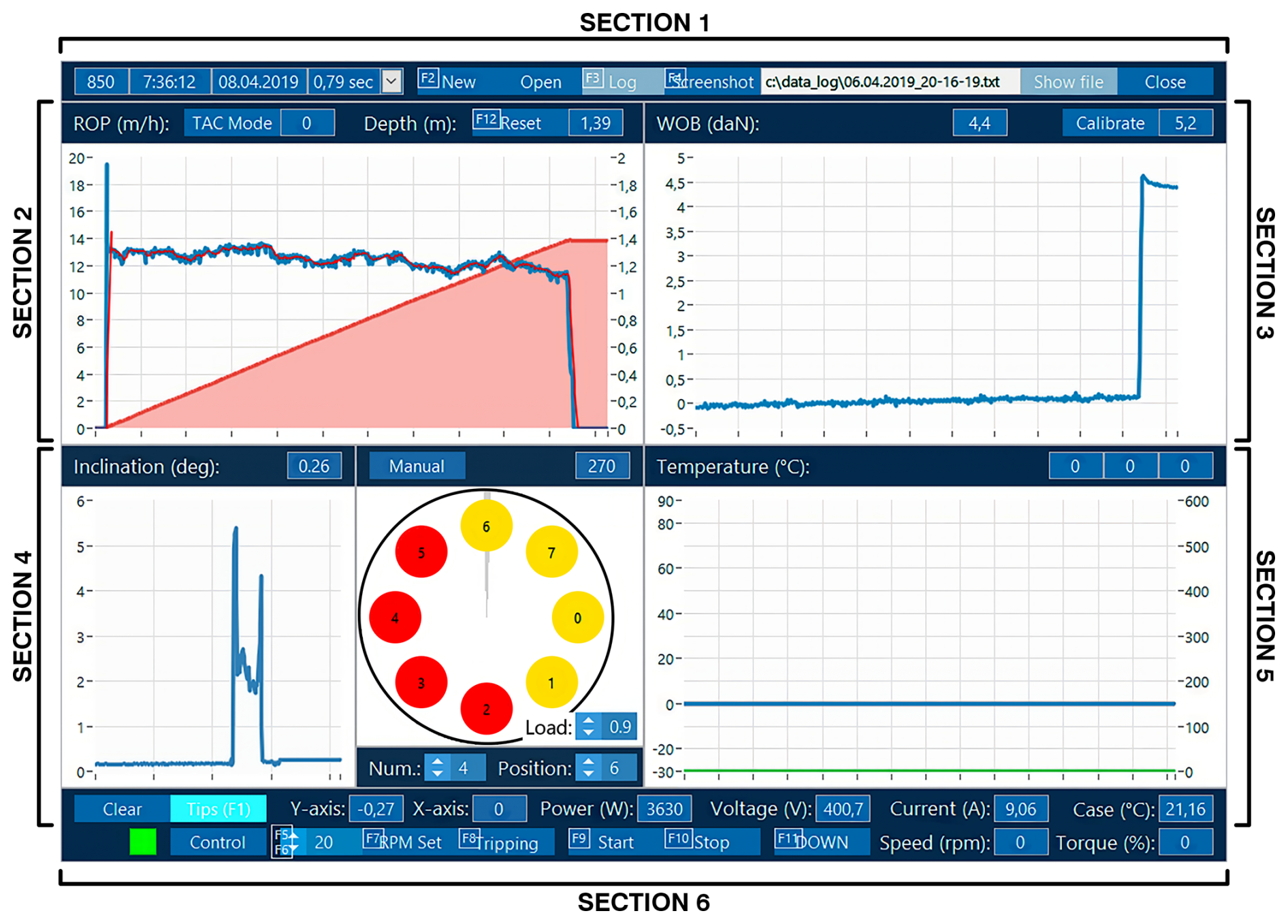Toggle TAC Mode for ROP

point(231,123)
